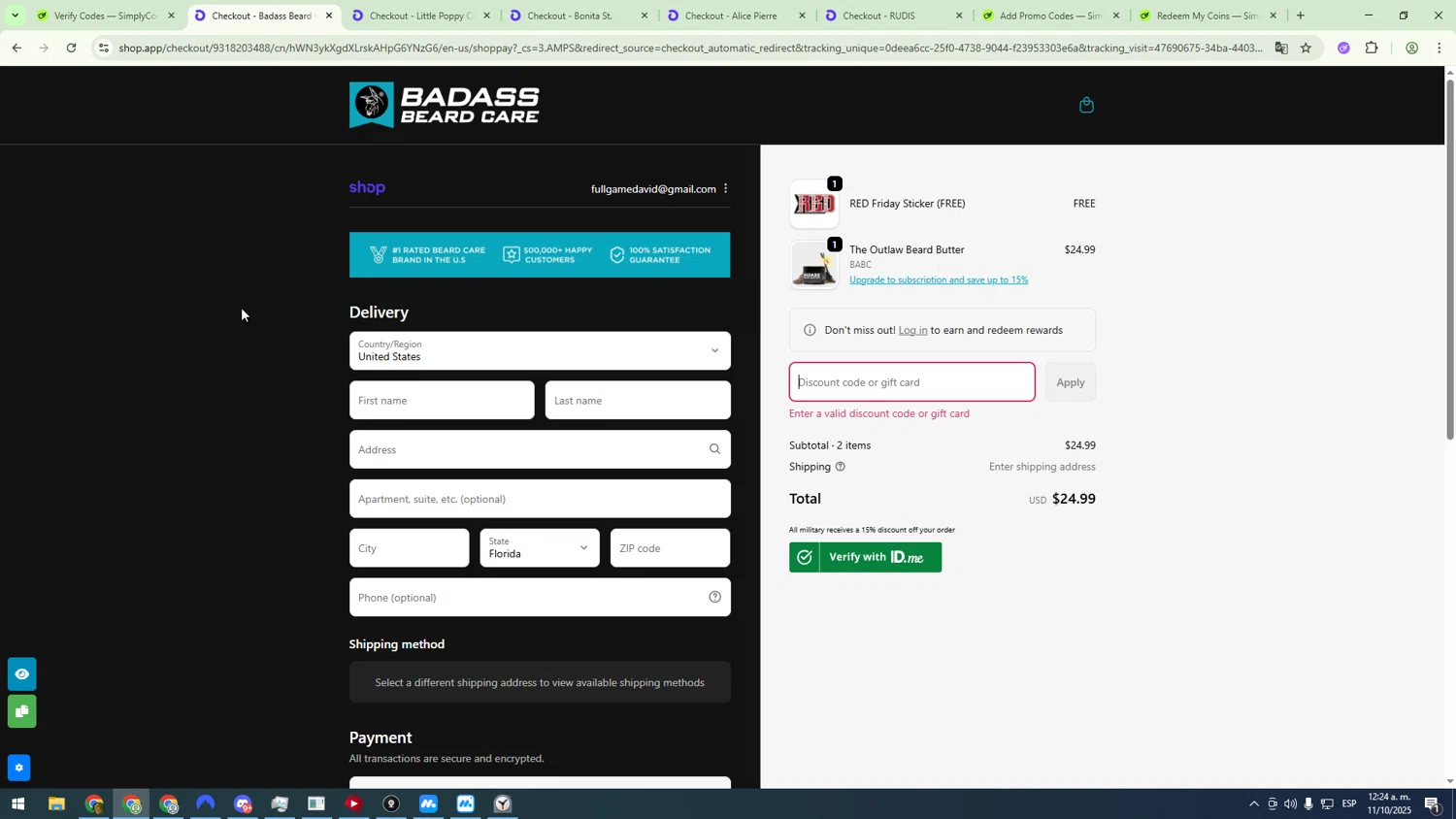Screen dimensions: 1456x819
Task: Click the discount code or gift card field
Action: pos(911,382)
